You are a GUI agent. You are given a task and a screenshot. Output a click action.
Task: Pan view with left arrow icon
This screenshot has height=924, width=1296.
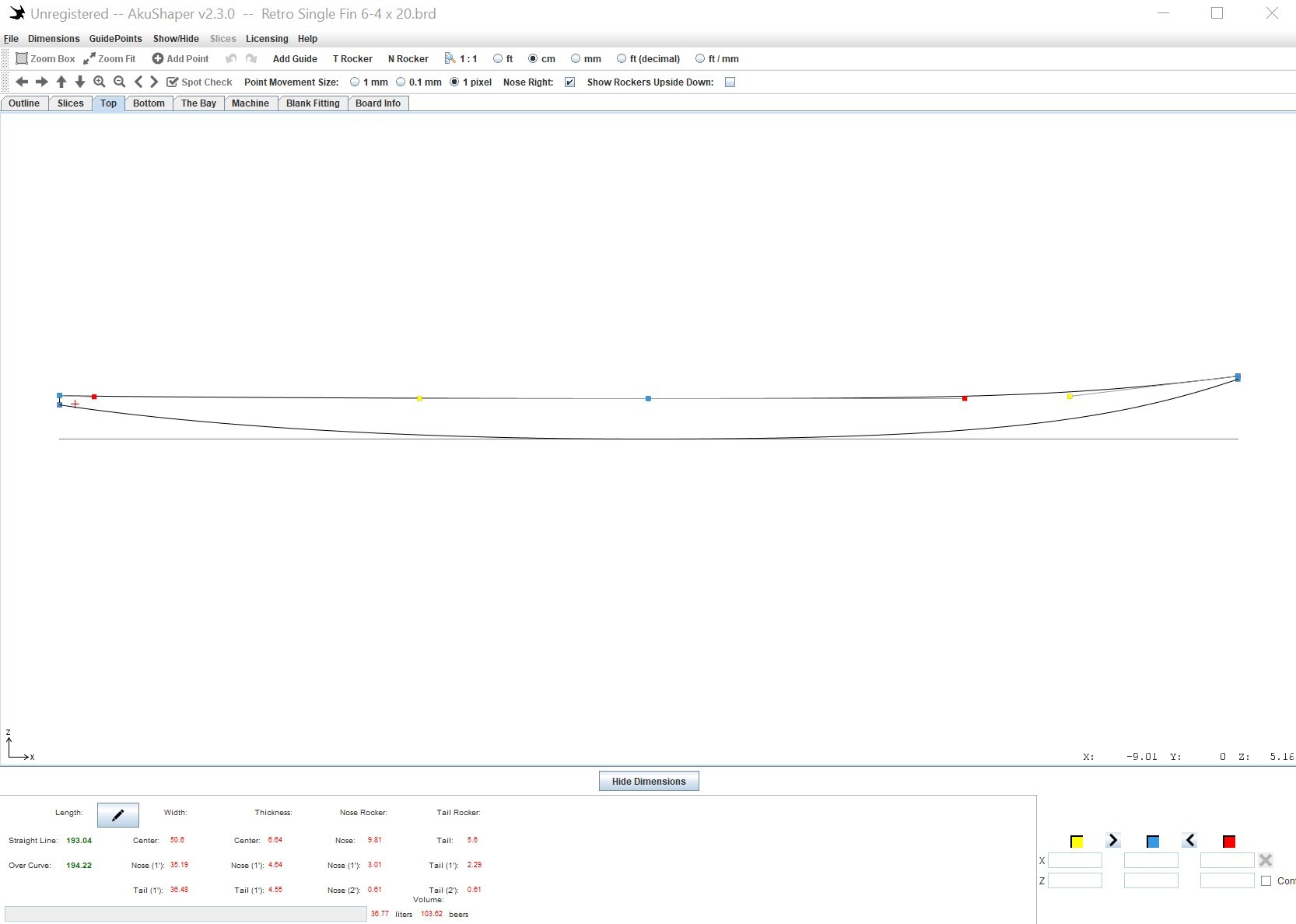click(22, 82)
